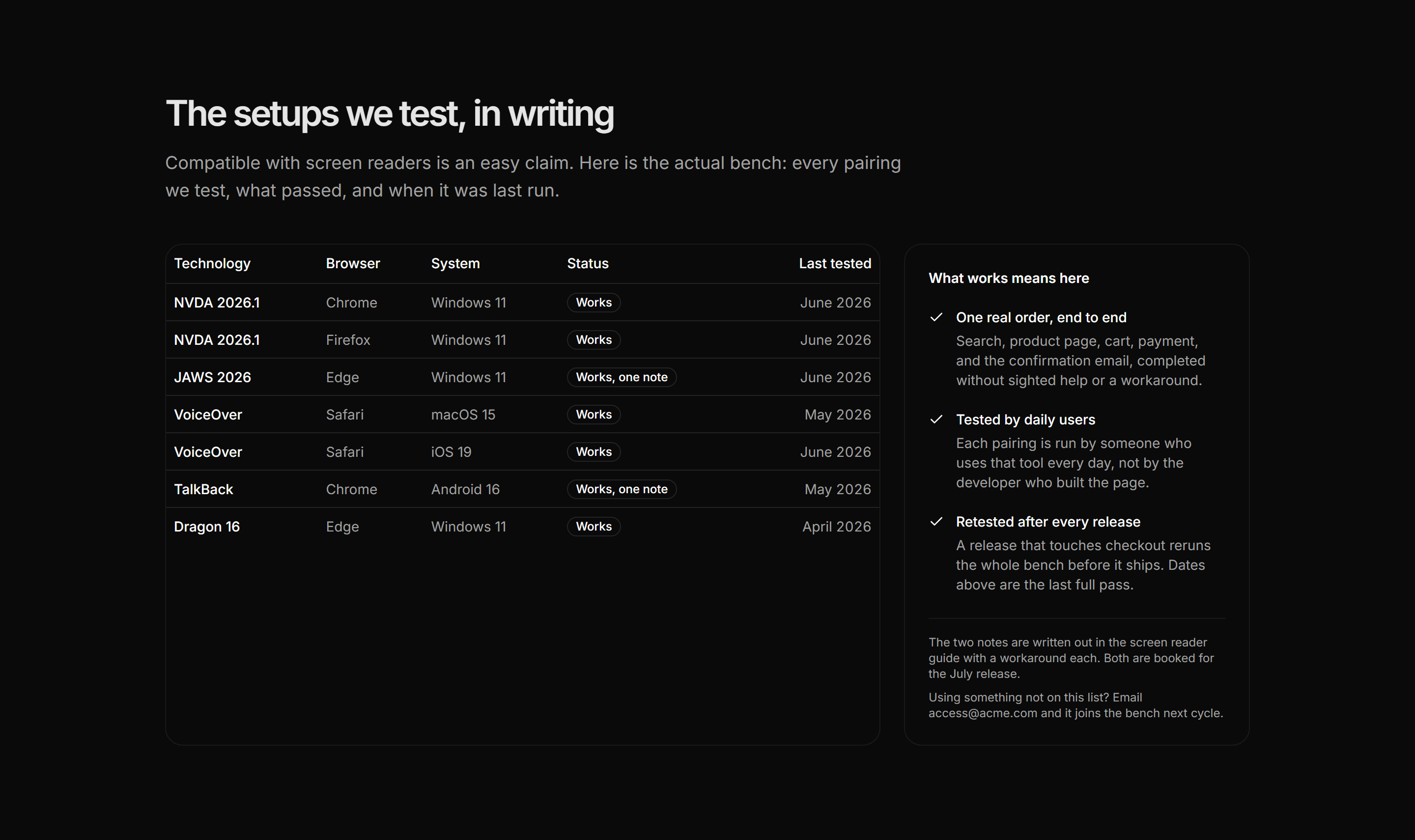The width and height of the screenshot is (1415, 840).
Task: Click the "April 2026" last tested date
Action: tap(837, 527)
